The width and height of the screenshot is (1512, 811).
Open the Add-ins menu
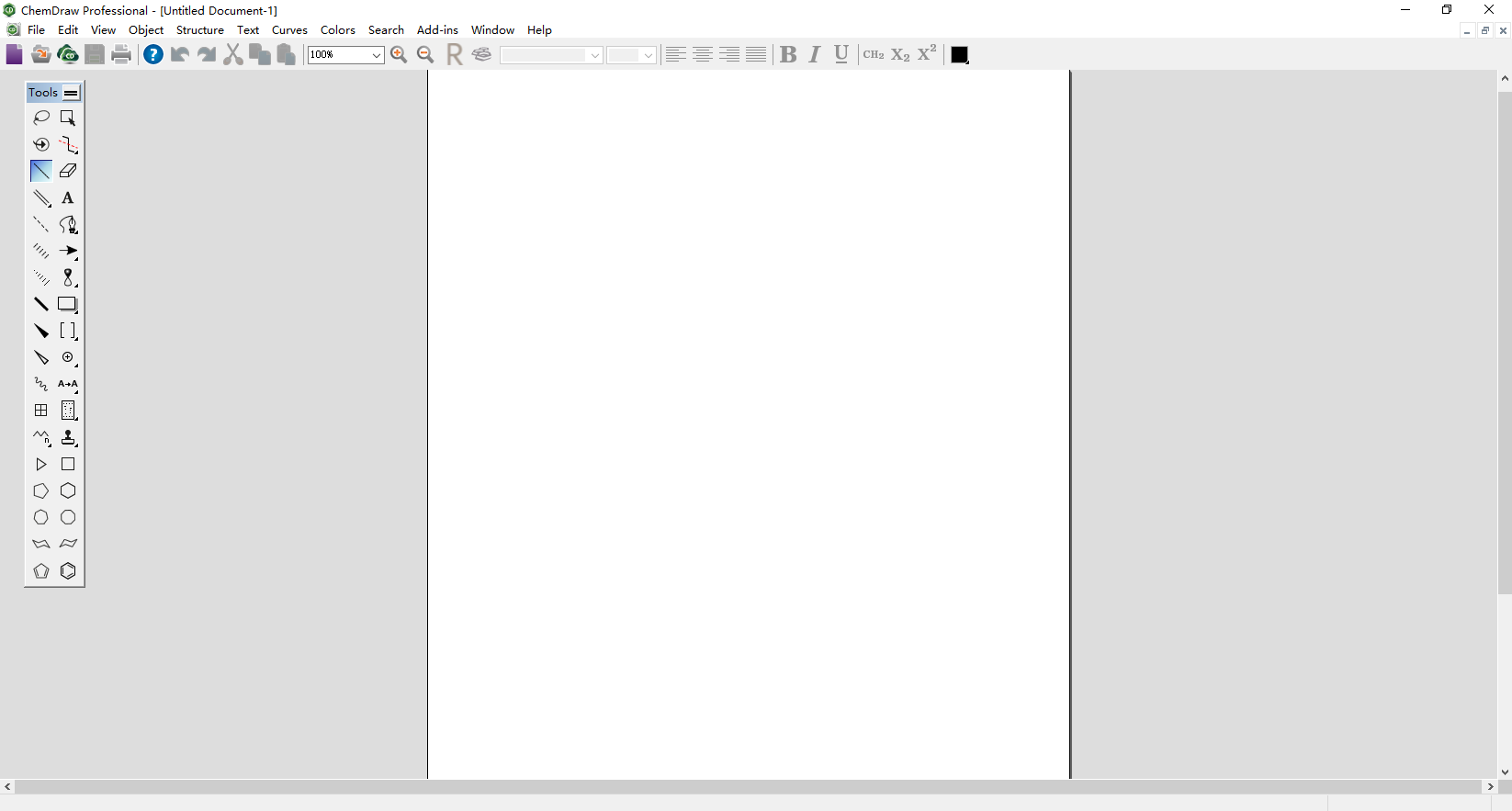[437, 30]
